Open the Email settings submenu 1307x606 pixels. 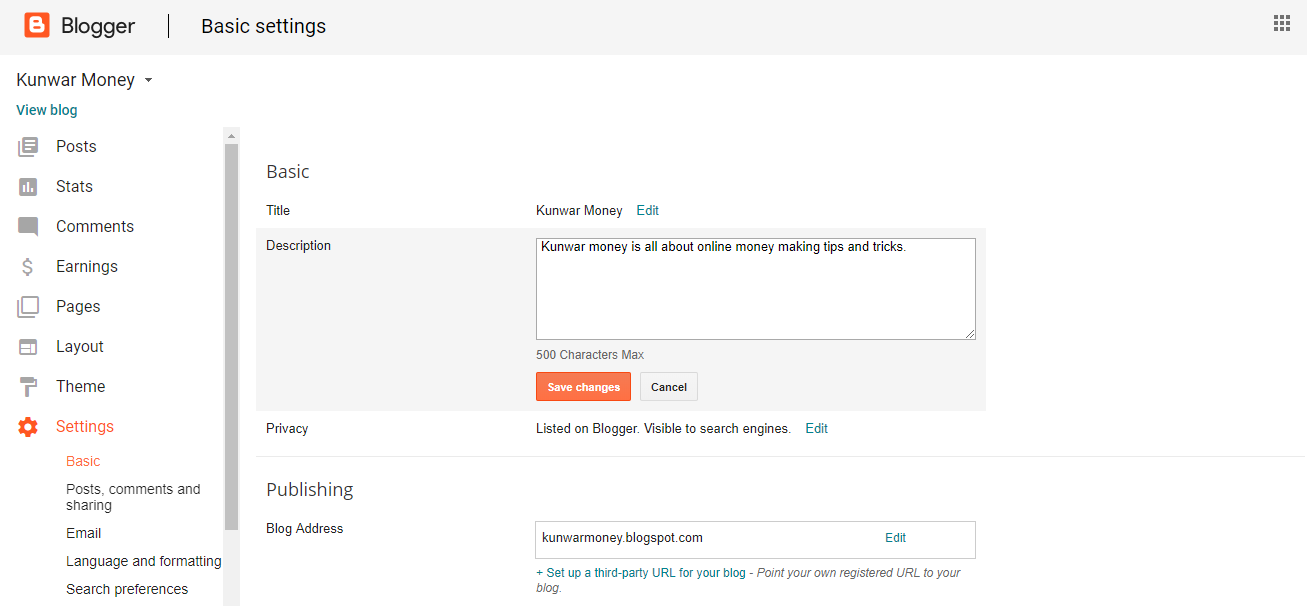pyautogui.click(x=84, y=533)
